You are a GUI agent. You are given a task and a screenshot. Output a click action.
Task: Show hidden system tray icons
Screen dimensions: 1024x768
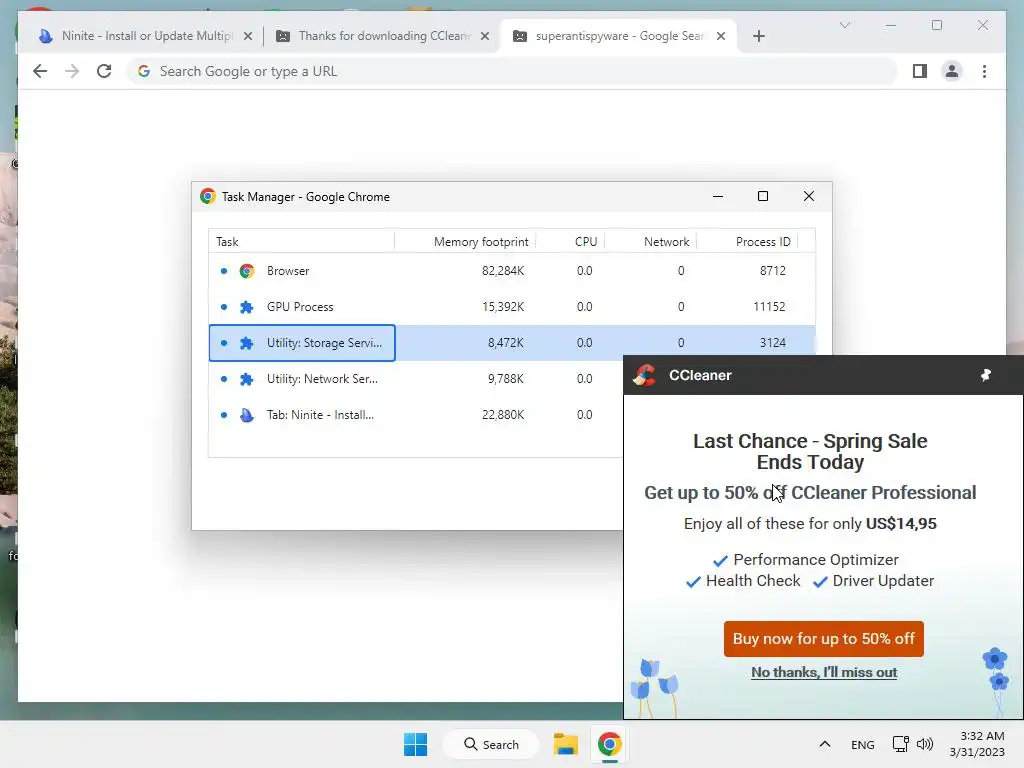coord(825,744)
